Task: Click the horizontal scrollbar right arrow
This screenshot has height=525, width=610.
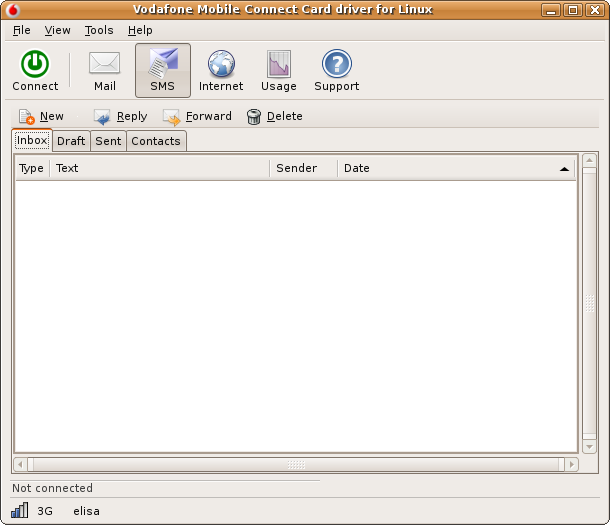Action: tap(571, 465)
